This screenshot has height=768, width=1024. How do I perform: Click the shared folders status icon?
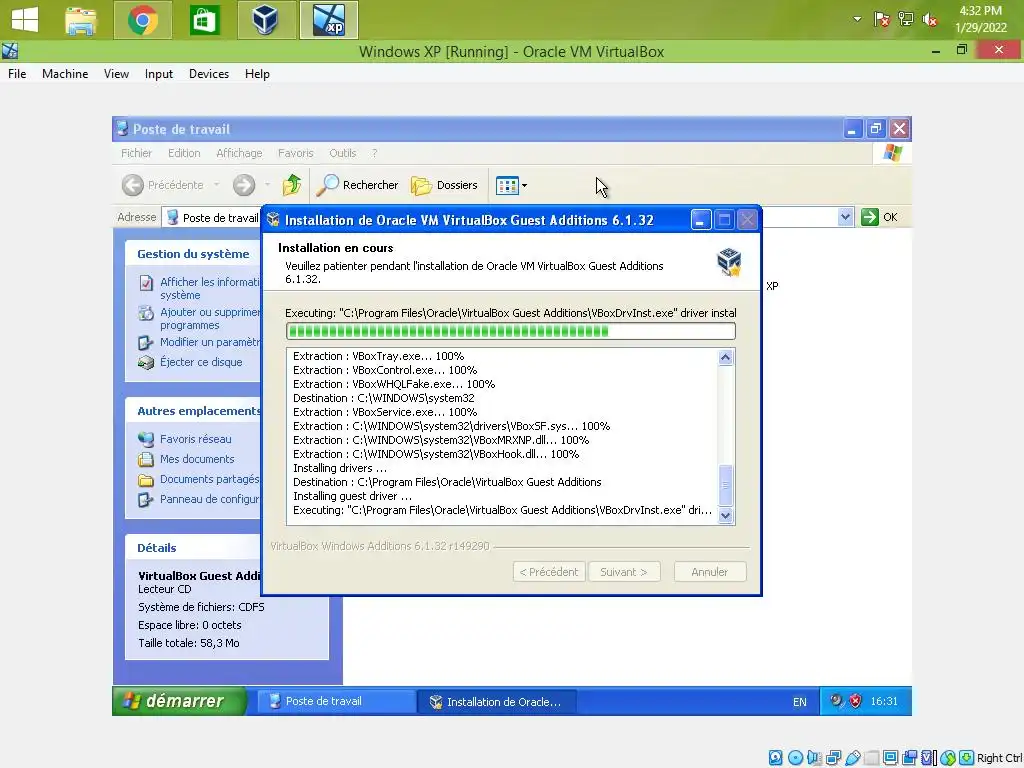(871, 758)
